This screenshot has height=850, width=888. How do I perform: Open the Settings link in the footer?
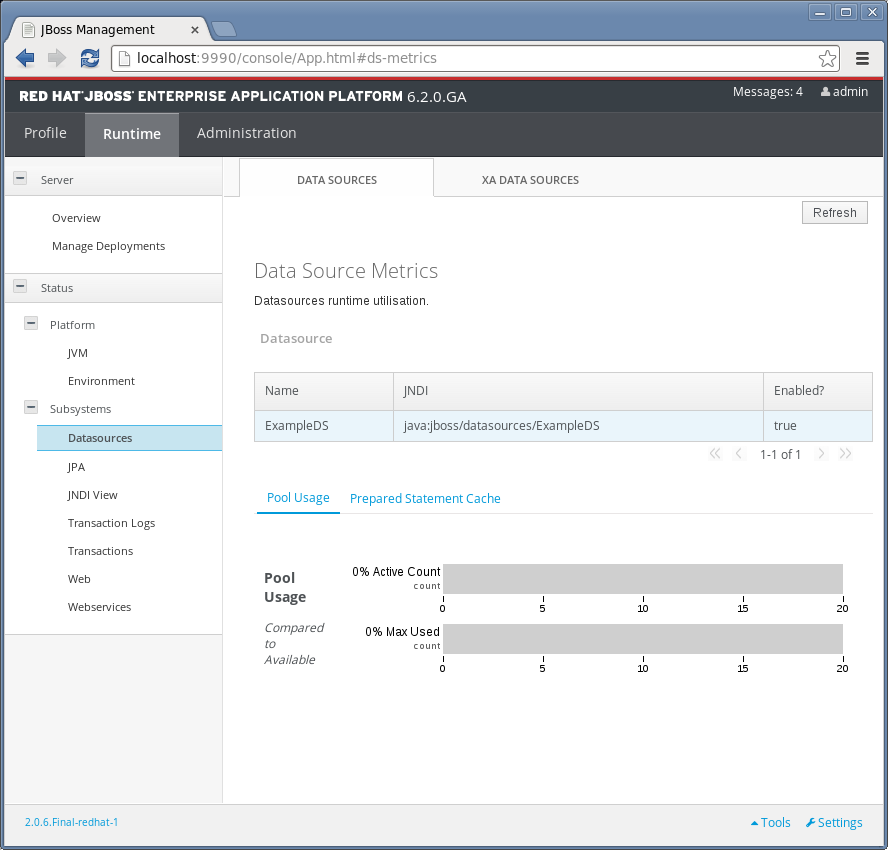click(x=834, y=822)
